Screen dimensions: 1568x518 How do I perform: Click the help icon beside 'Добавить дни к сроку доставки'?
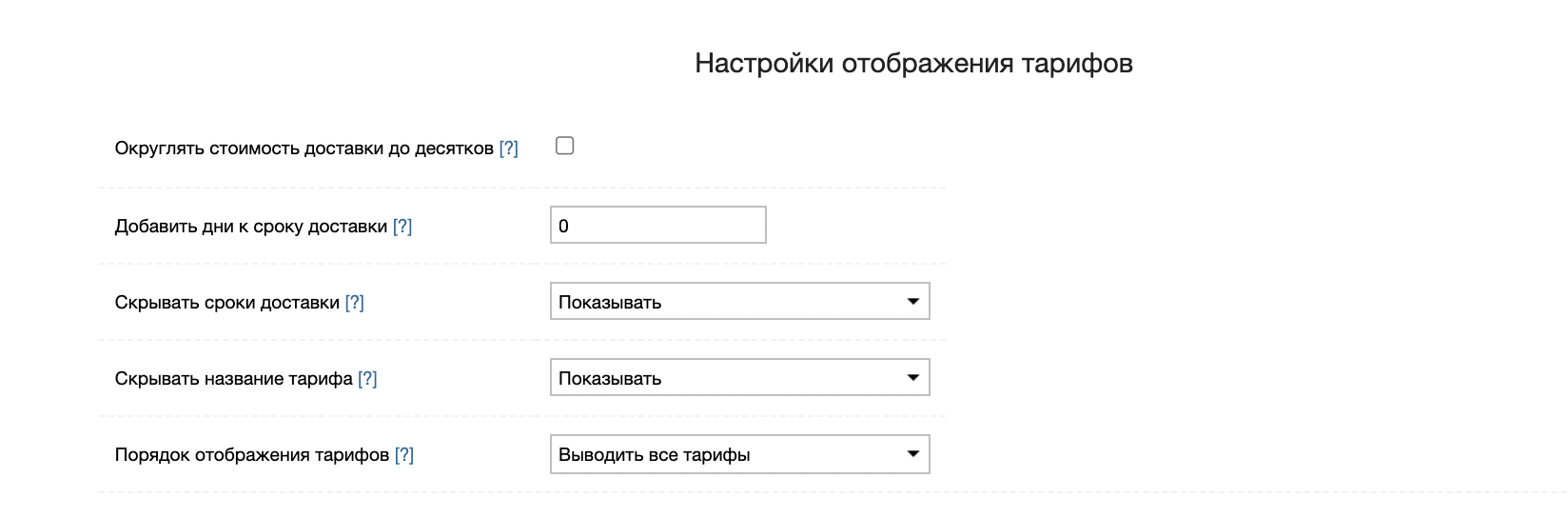402,227
